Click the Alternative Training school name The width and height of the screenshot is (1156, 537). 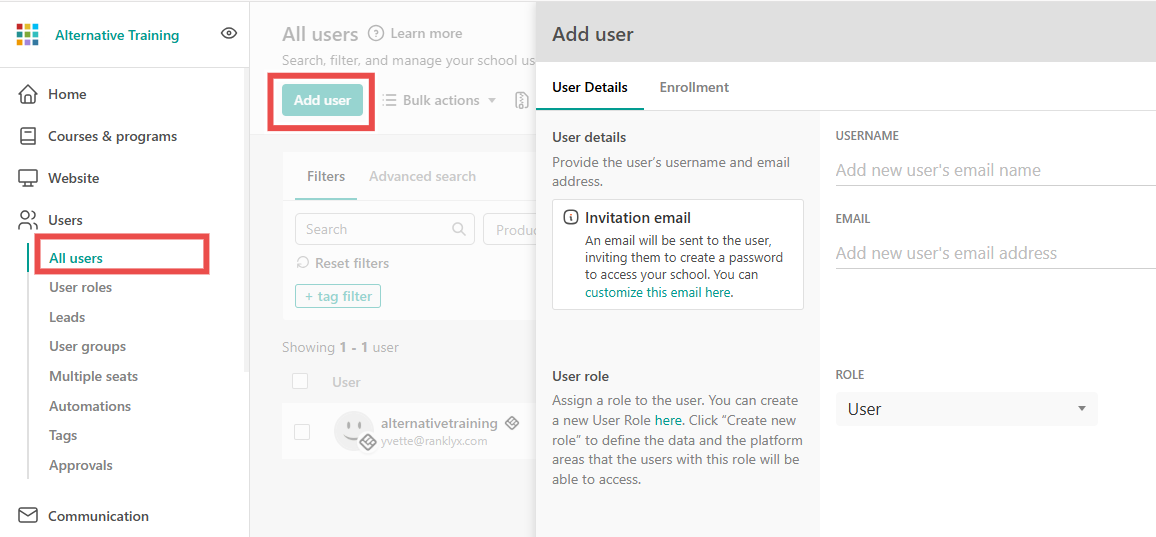point(116,35)
